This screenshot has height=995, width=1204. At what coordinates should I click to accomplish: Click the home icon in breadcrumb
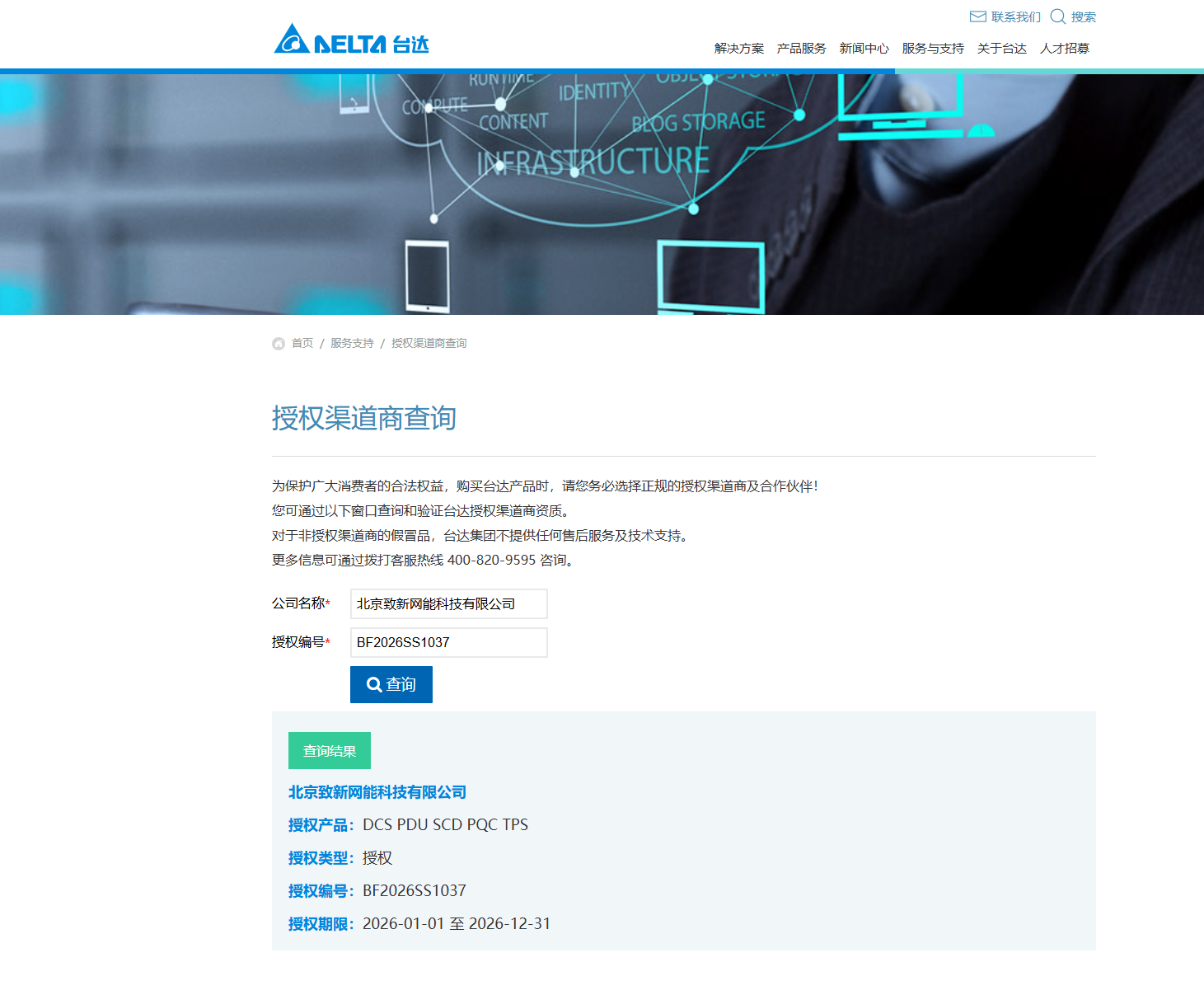(x=279, y=344)
